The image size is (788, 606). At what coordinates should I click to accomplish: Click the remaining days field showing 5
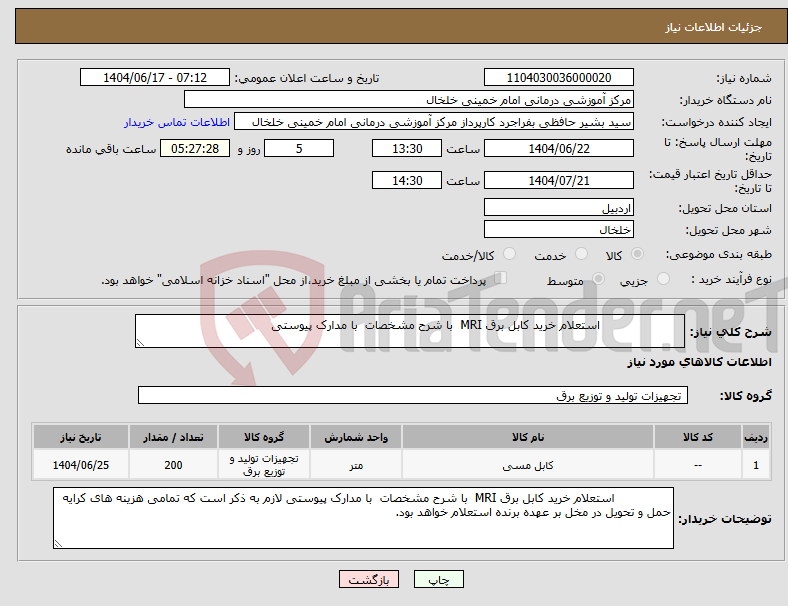299,148
